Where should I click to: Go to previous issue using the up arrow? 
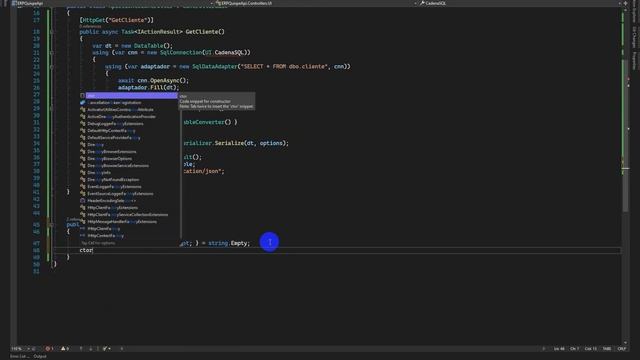tap(81, 349)
